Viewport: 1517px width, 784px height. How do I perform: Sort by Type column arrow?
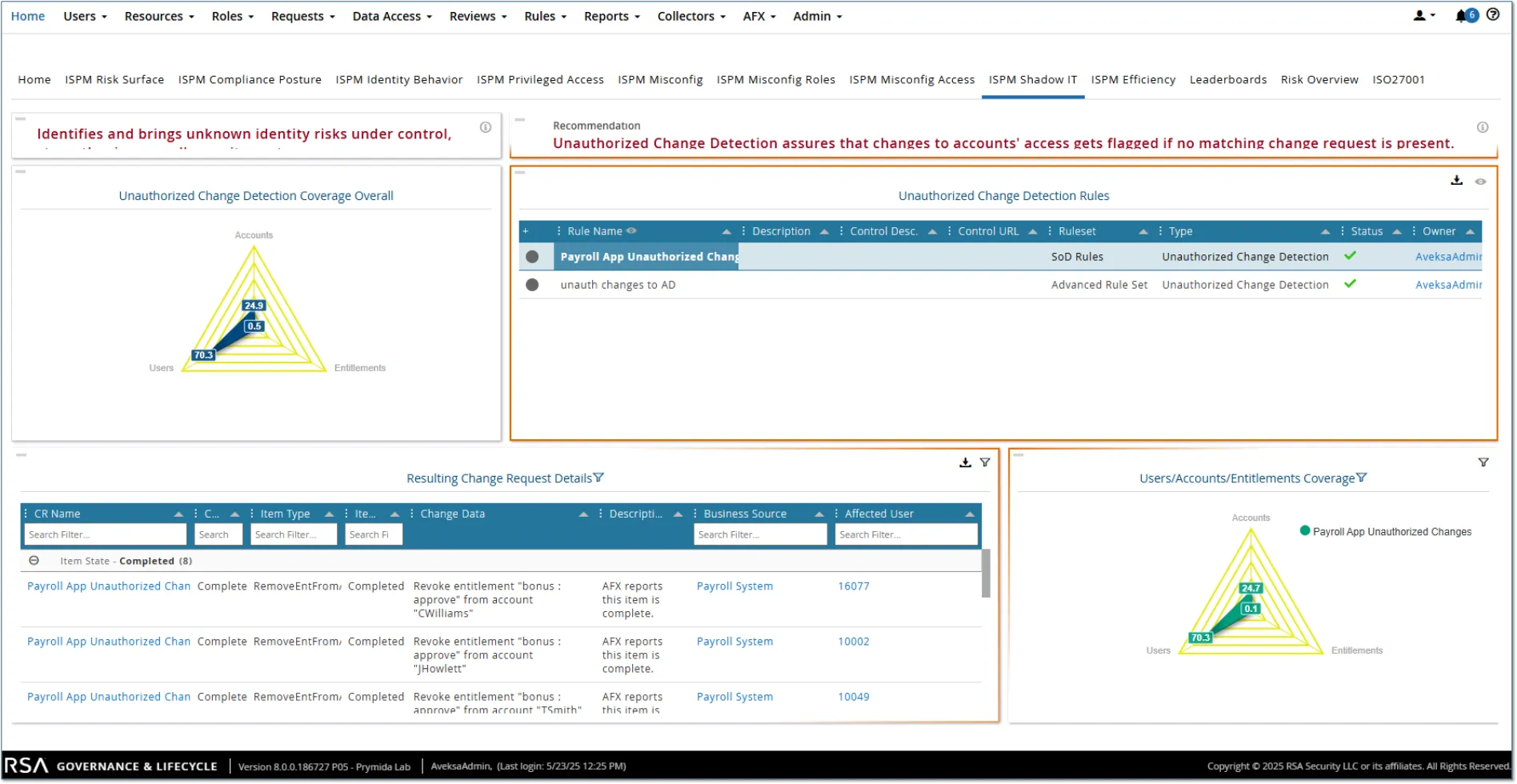pyautogui.click(x=1326, y=232)
